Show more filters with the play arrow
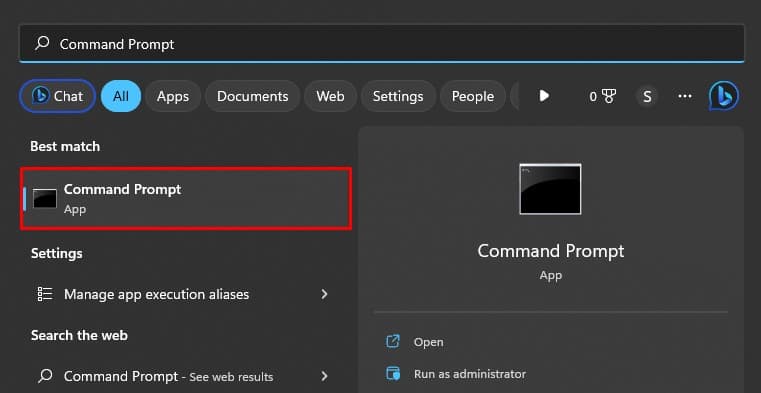This screenshot has height=393, width=761. coord(544,96)
